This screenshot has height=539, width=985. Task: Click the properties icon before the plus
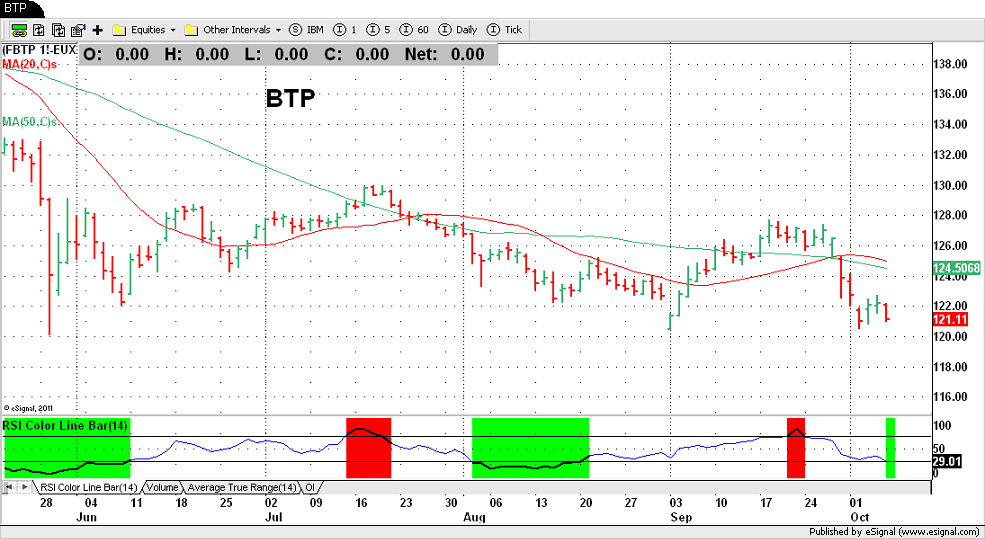pos(78,30)
